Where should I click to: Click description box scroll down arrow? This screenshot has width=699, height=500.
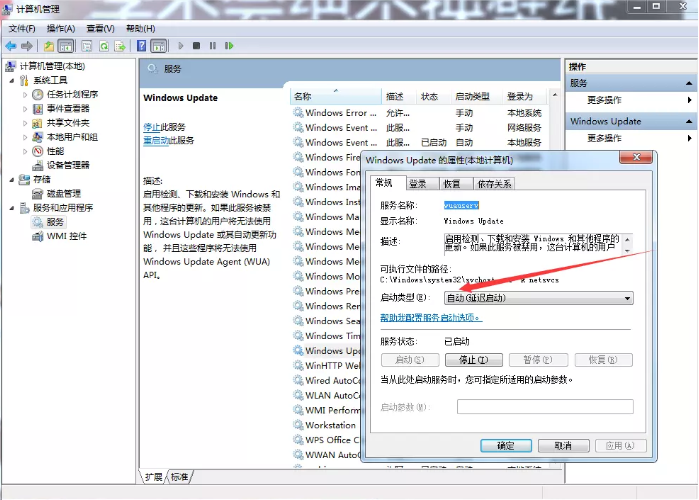tap(627, 251)
